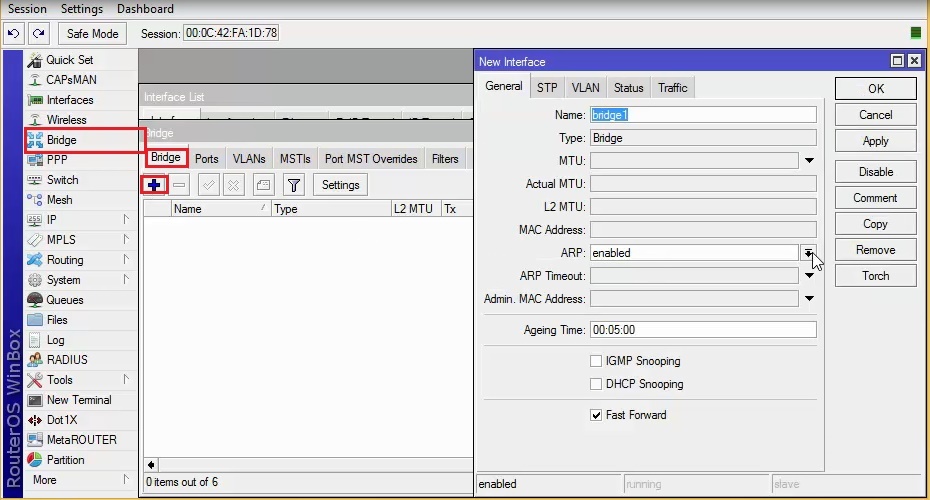Screen dimensions: 930x500
Task: Open the Log sidebar entry
Action: click(55, 340)
